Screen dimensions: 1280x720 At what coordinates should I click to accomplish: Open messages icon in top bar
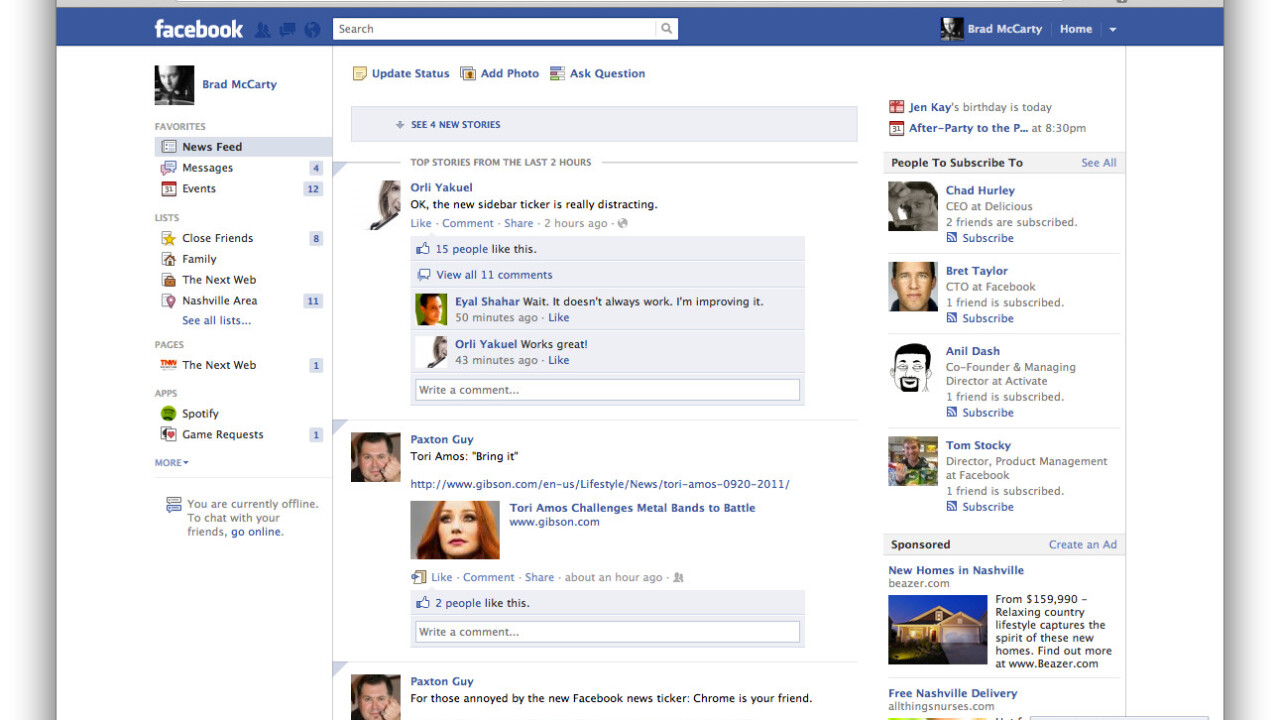(x=287, y=30)
